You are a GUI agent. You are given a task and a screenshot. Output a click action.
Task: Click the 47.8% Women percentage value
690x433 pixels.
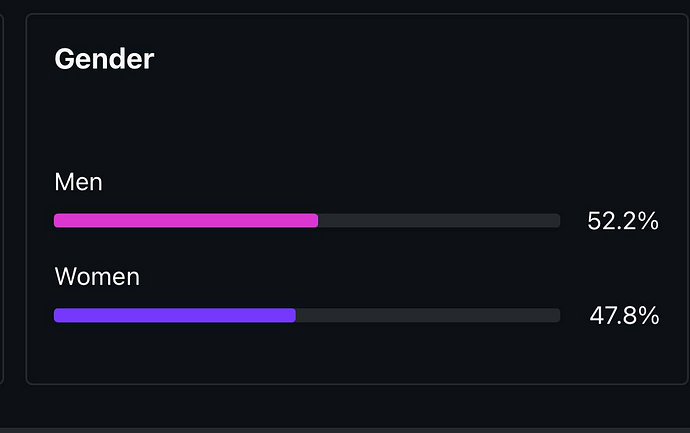click(x=623, y=316)
